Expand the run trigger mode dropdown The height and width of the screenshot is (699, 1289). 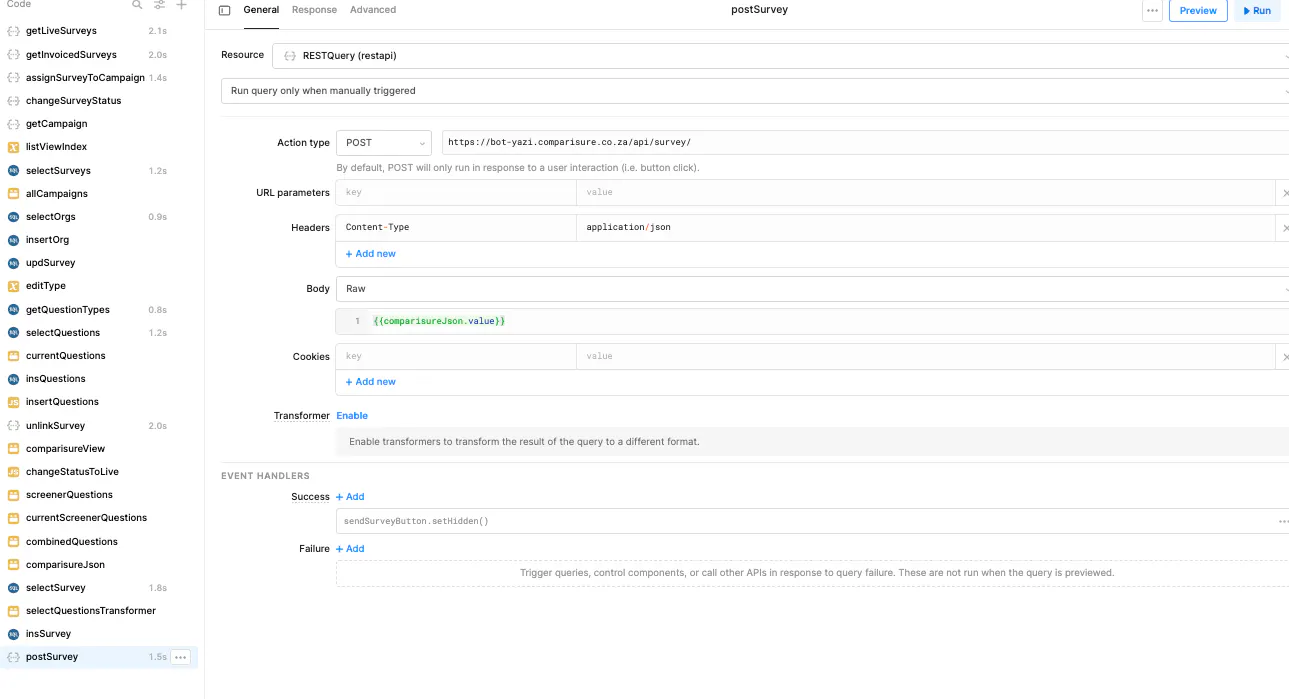tap(755, 91)
